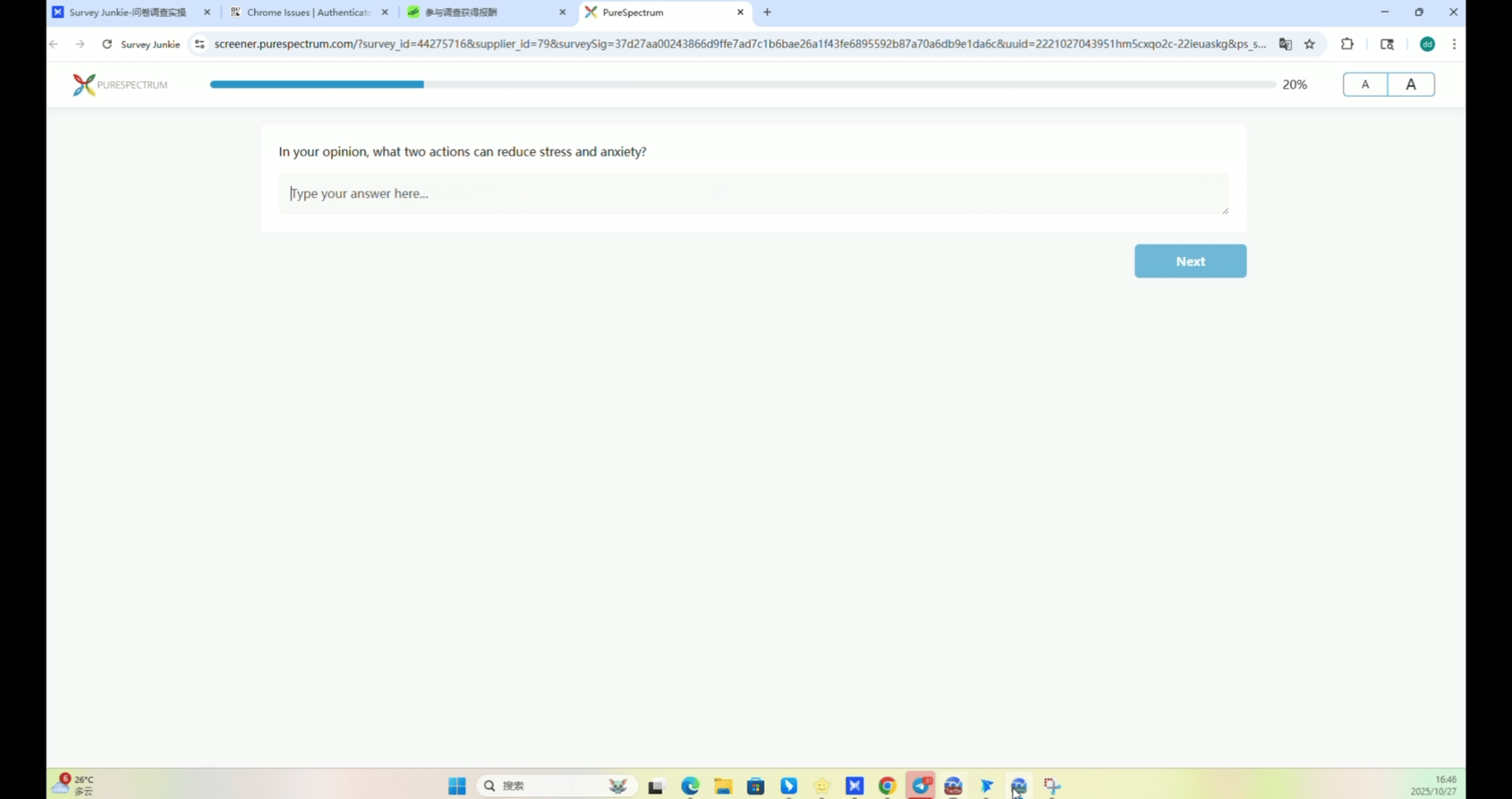Click the dd profile avatar

pos(1427,44)
